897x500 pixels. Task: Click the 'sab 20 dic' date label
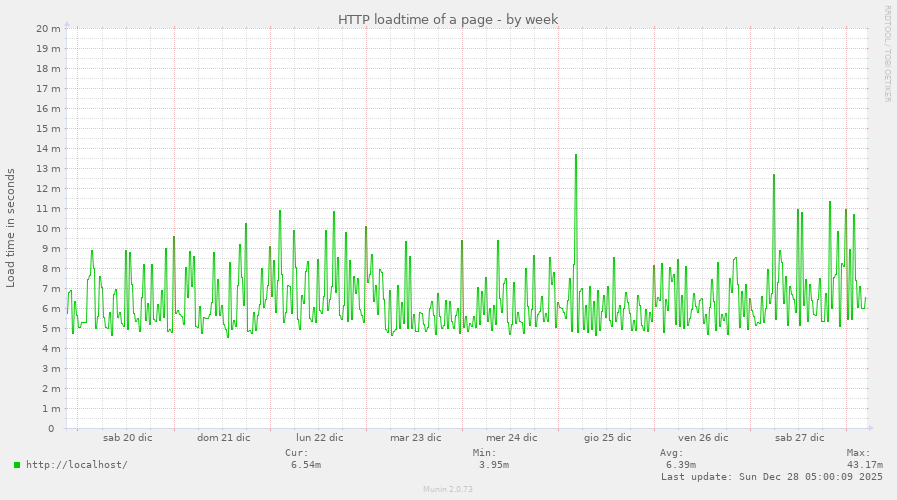coord(128,438)
